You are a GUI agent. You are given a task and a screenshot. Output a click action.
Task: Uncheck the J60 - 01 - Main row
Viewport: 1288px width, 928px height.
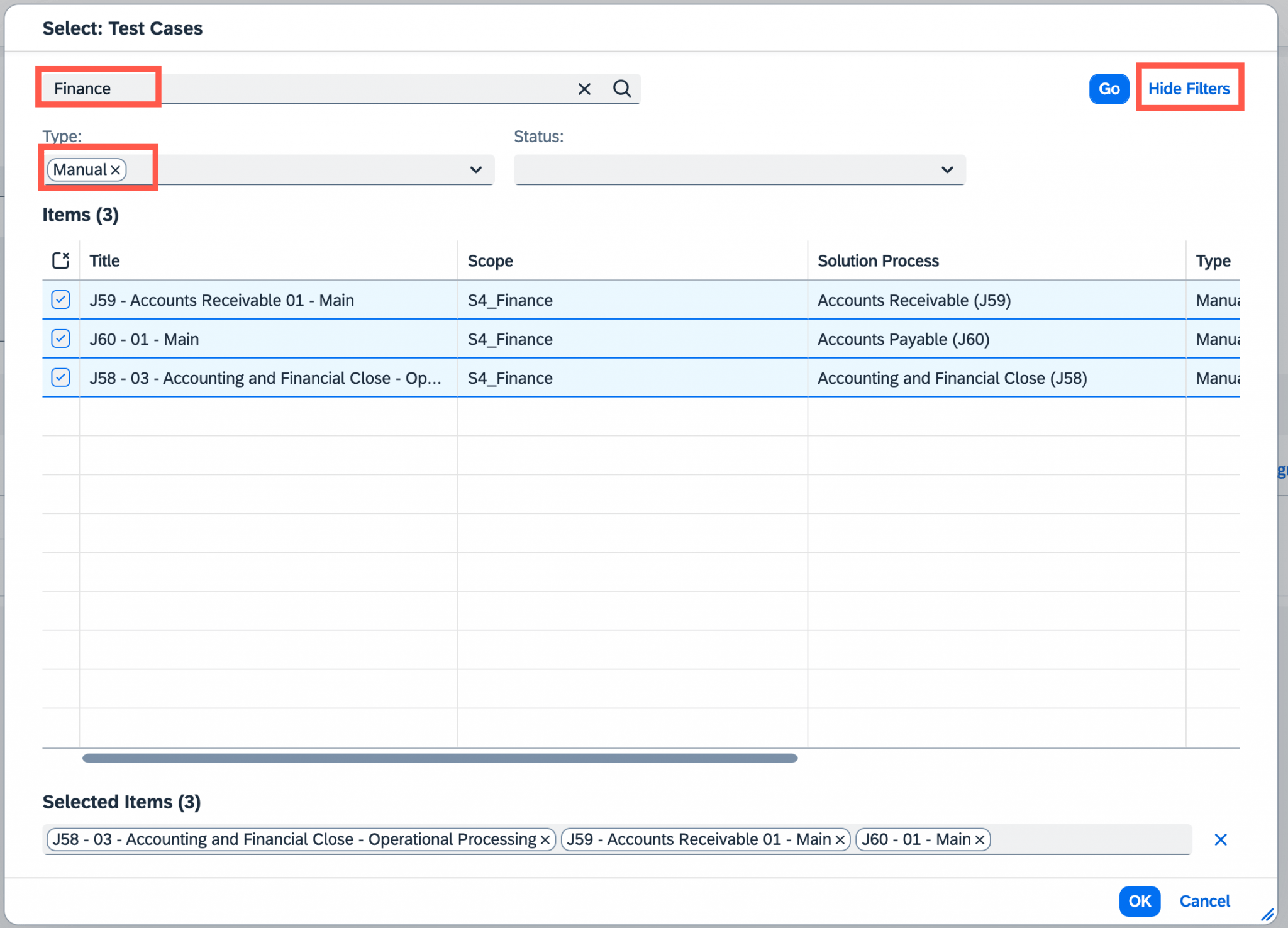(60, 338)
